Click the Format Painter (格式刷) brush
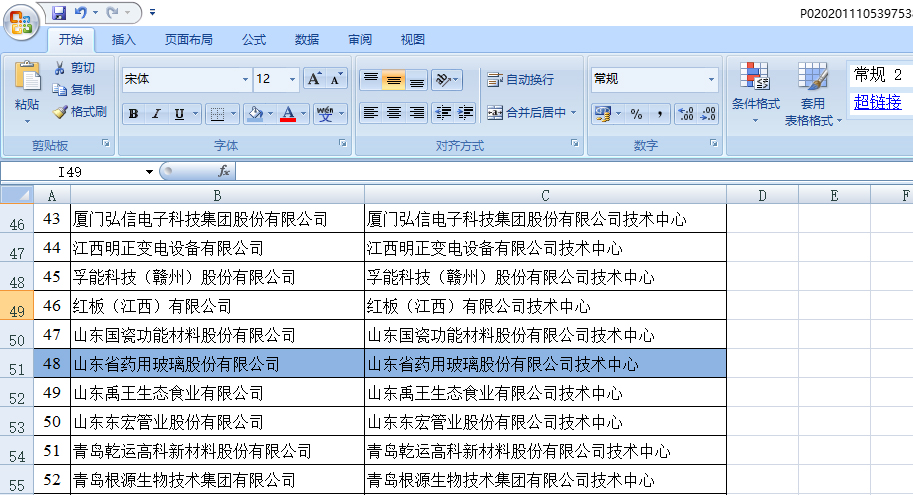 point(60,112)
